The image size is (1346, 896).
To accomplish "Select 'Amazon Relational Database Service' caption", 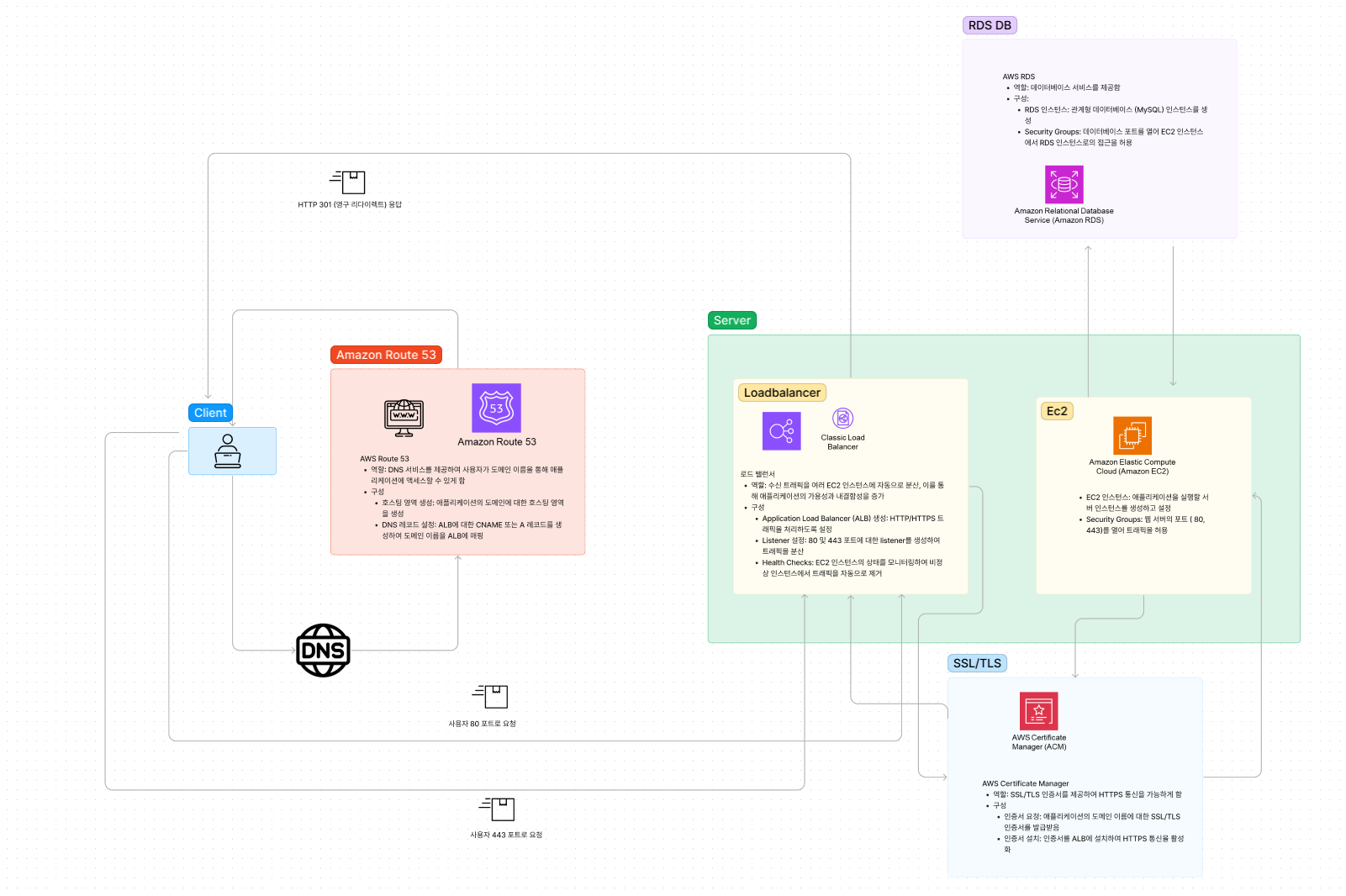I will point(1064,215).
